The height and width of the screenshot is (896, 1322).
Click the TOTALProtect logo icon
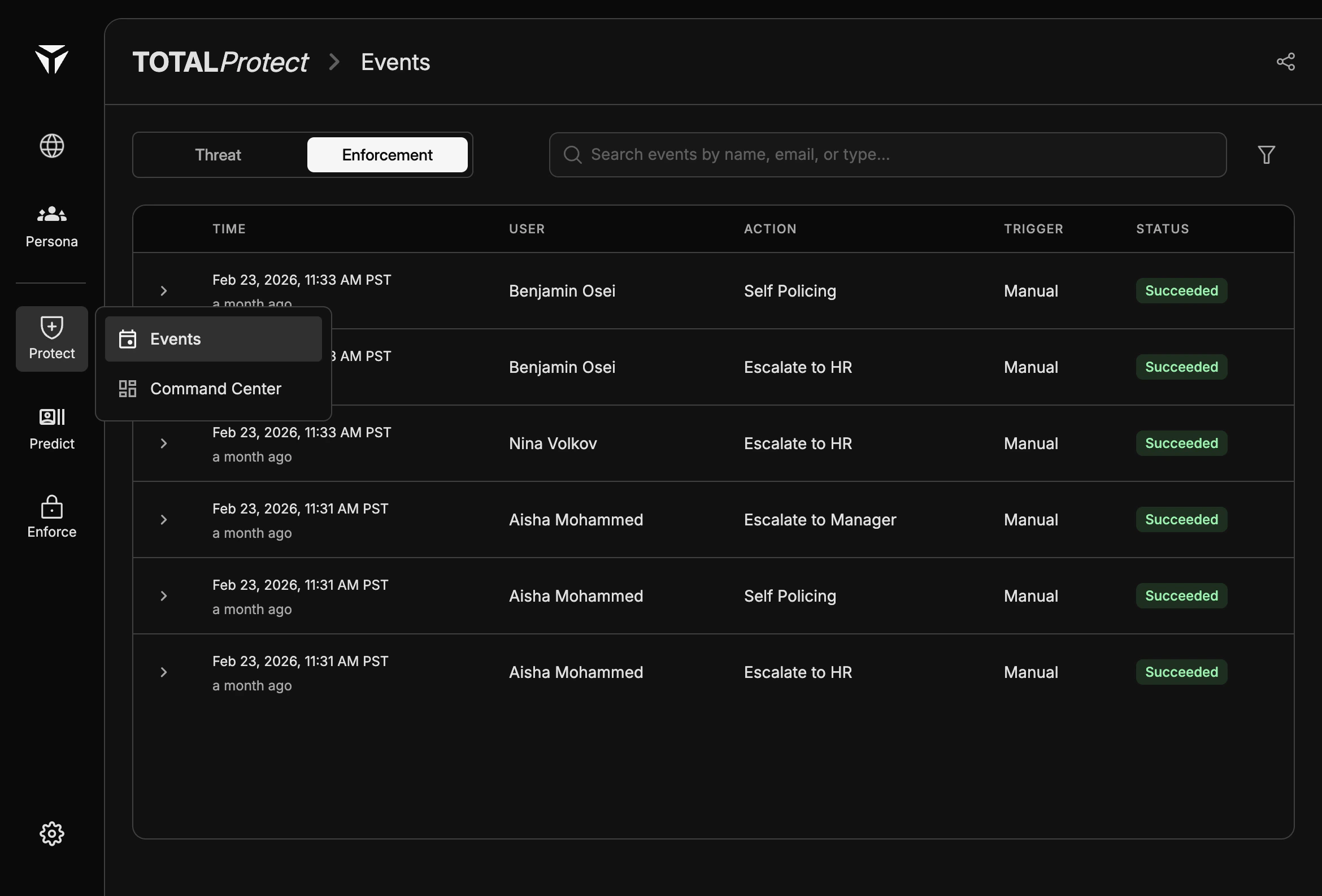tap(51, 60)
